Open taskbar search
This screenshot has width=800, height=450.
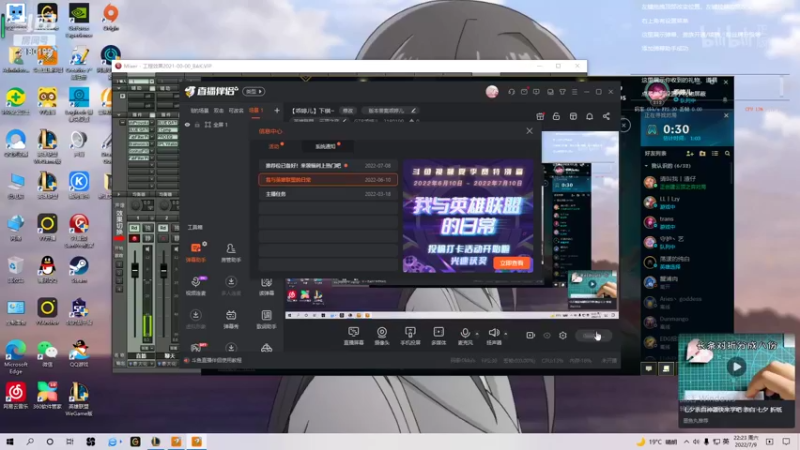[x=30, y=442]
